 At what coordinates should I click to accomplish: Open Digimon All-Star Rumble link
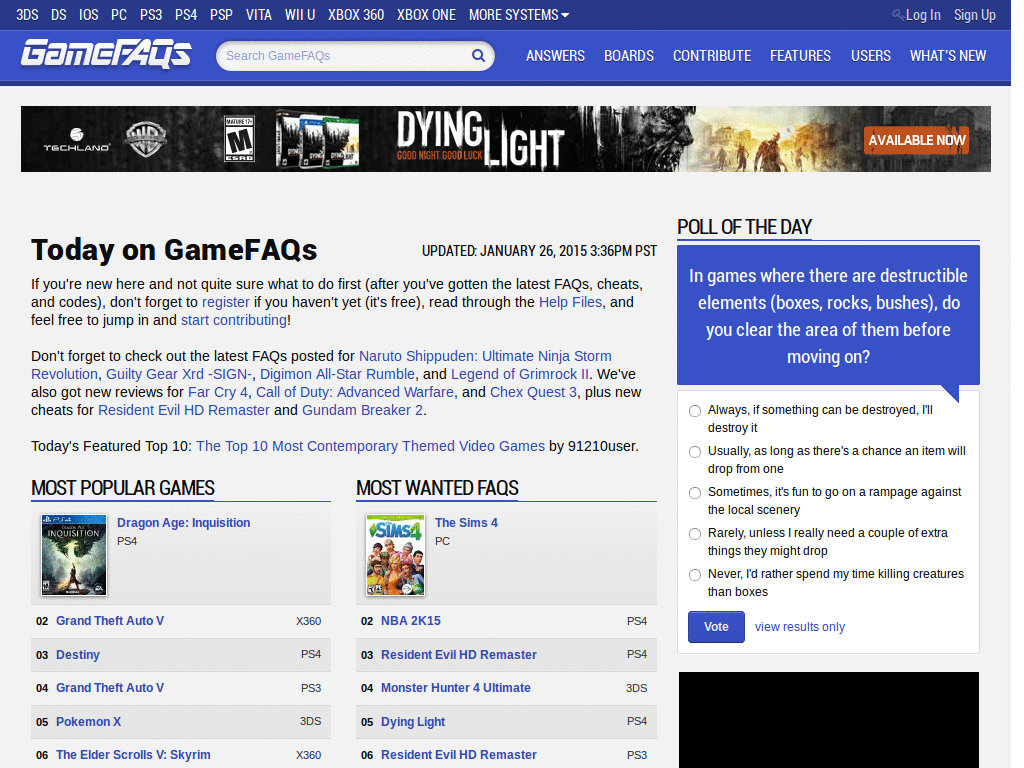tap(338, 374)
